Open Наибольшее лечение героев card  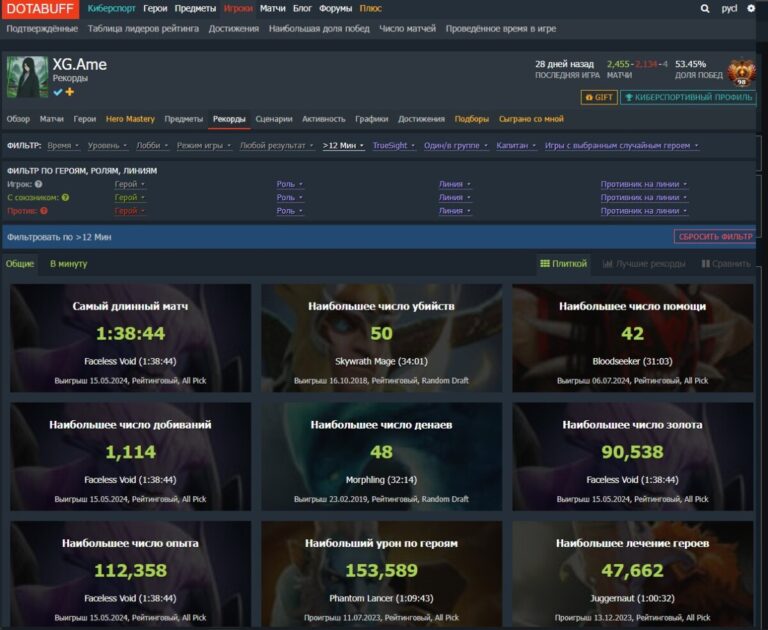[632, 574]
